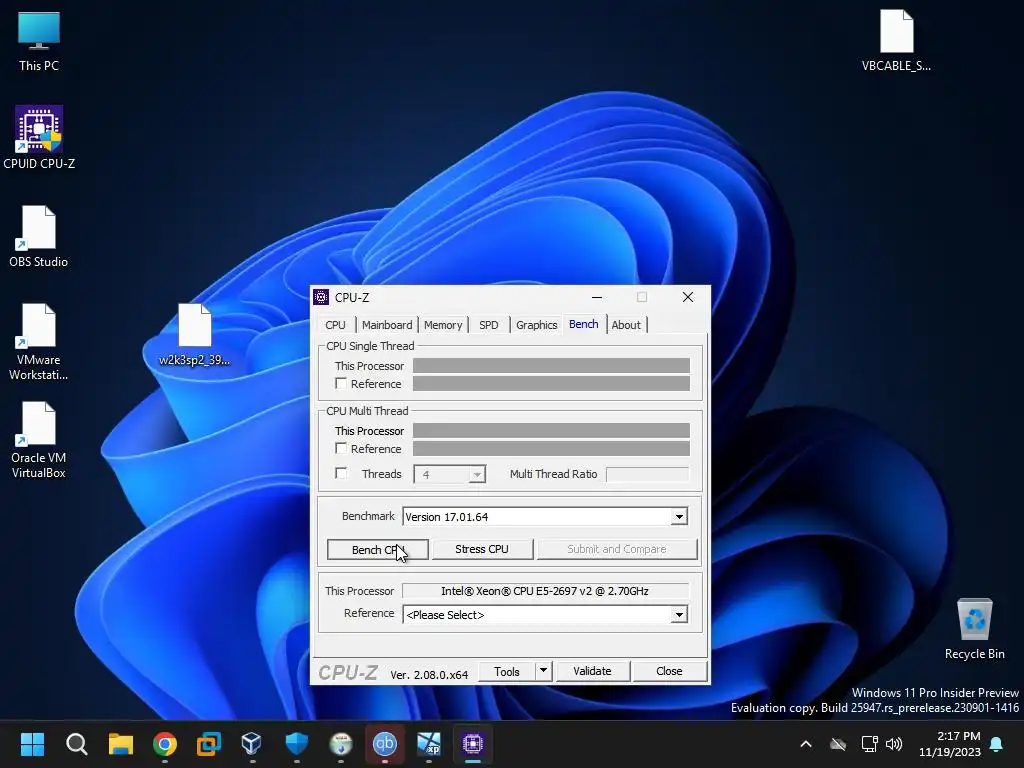Click the Intel Xeon processor name field
The image size is (1024, 768).
click(545, 591)
